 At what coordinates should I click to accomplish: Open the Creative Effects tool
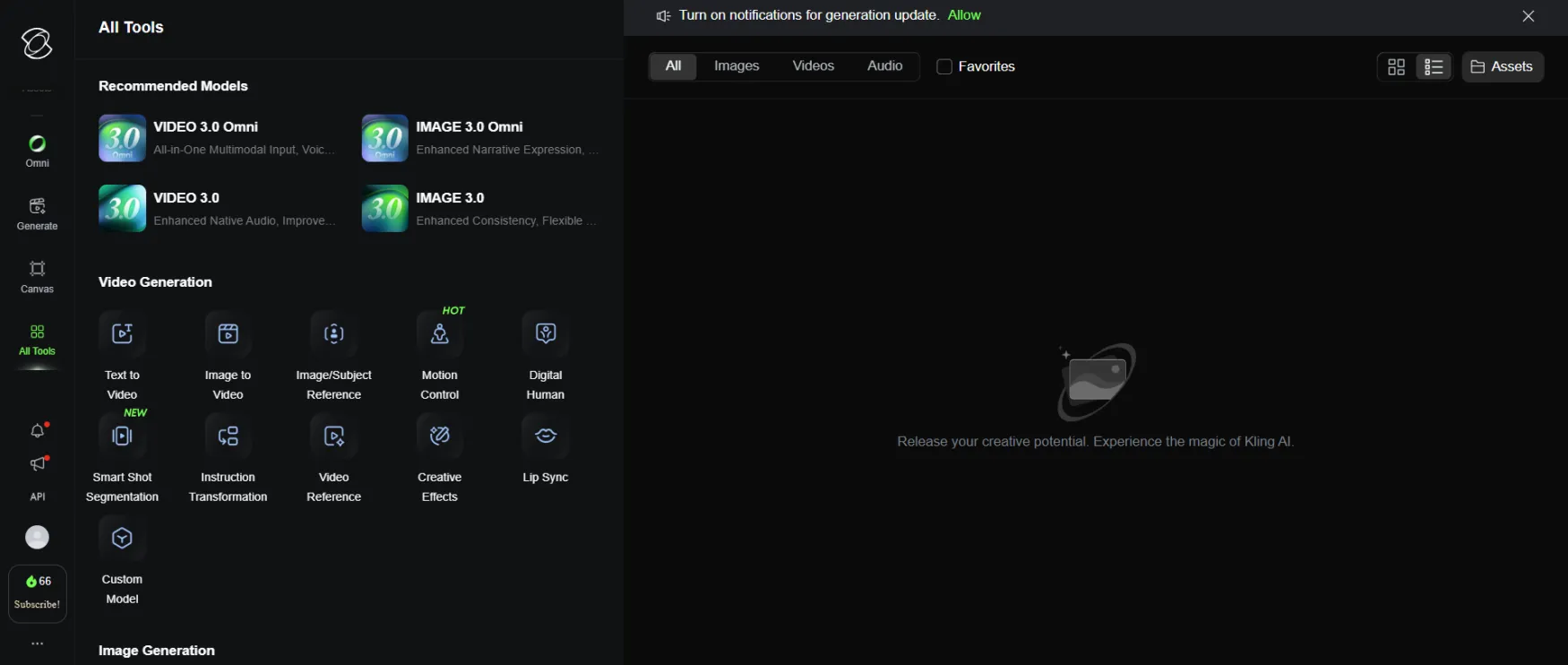(x=439, y=457)
